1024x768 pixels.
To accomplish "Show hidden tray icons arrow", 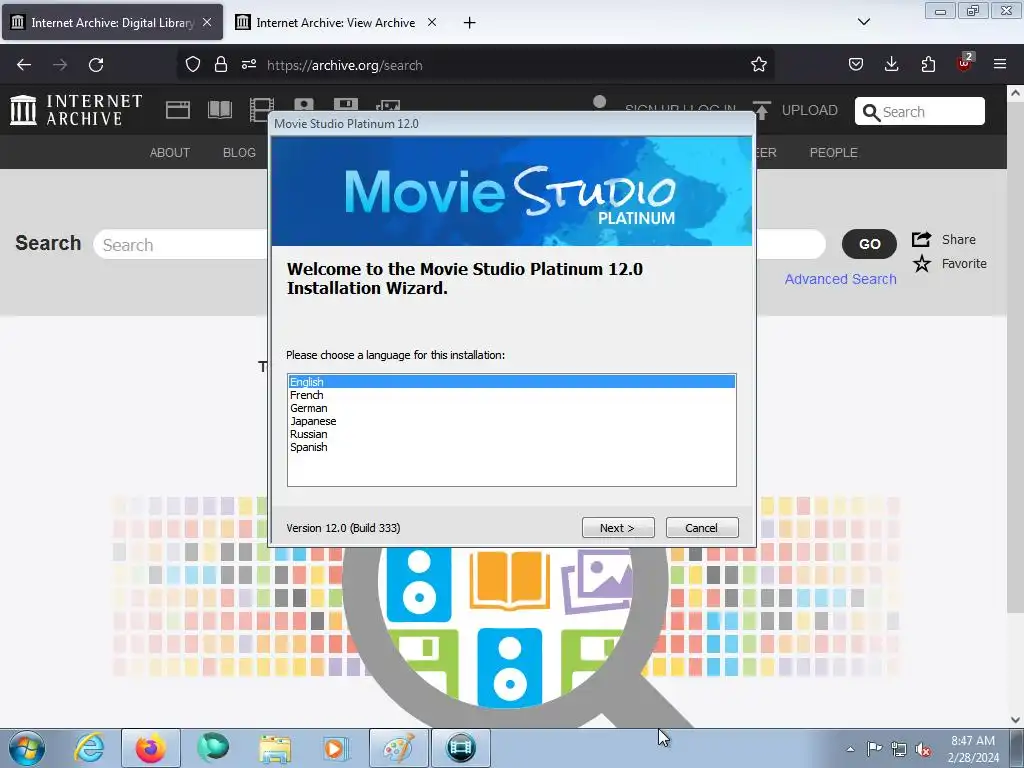I will coord(850,749).
